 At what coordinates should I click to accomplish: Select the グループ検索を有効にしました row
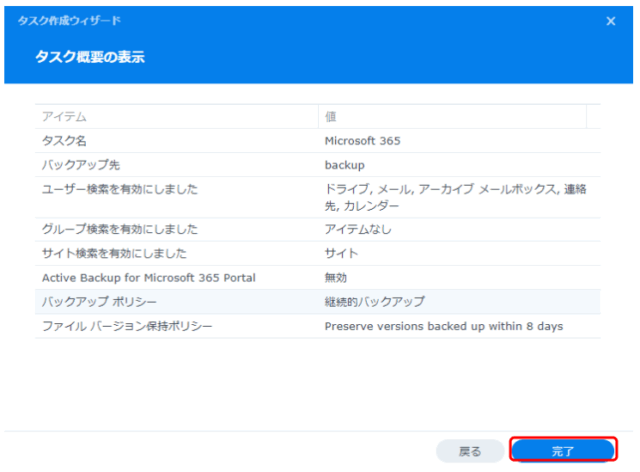point(119,229)
